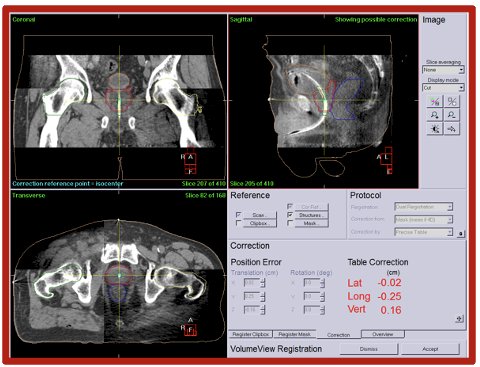Screen dimensions: 480x367
Task: Click the 'Slice 207 of 410' label
Action: click(x=203, y=184)
